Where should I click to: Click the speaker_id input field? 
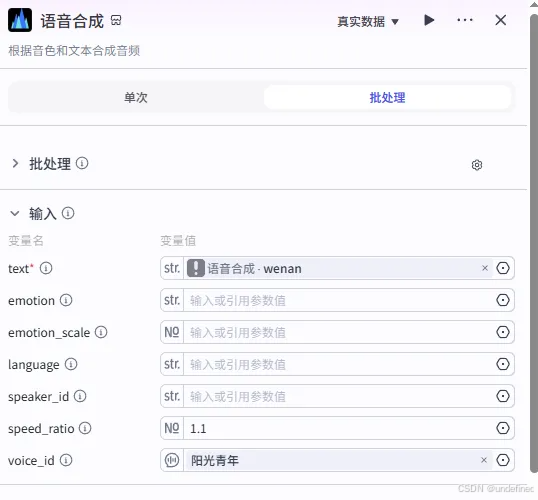pos(338,396)
